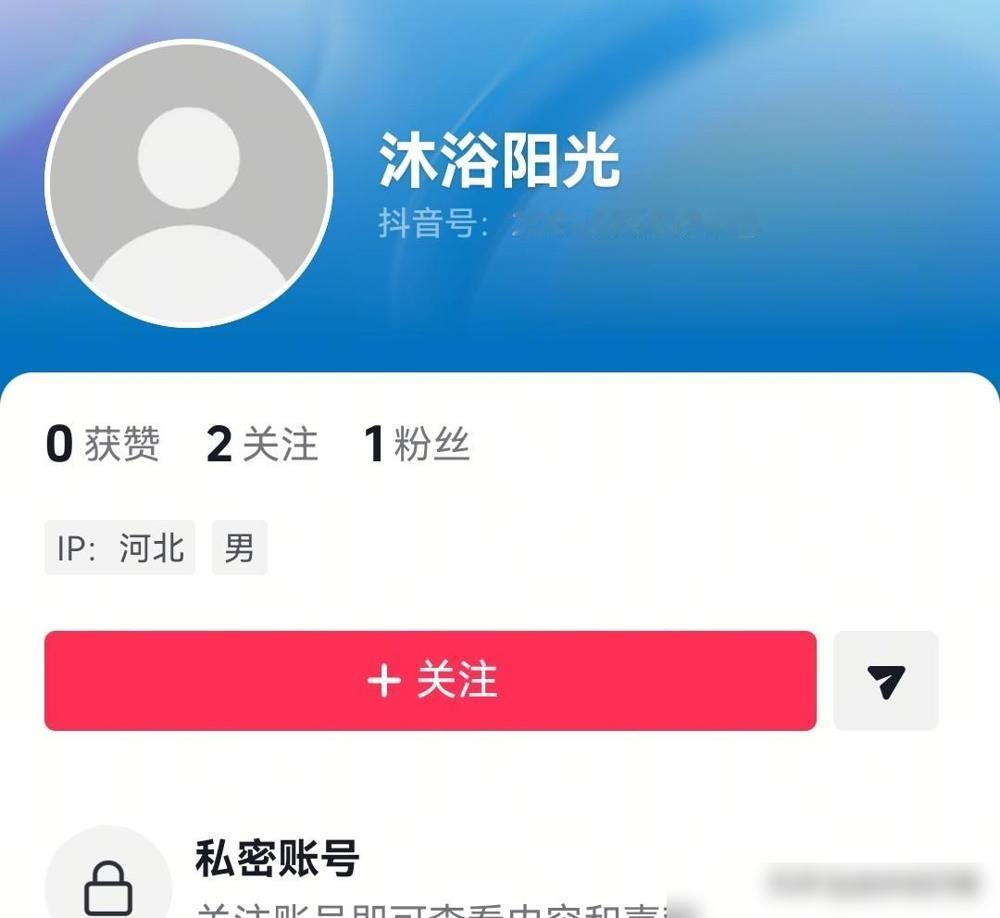
Task: Click the head silhouette inside the avatar
Action: point(189,158)
